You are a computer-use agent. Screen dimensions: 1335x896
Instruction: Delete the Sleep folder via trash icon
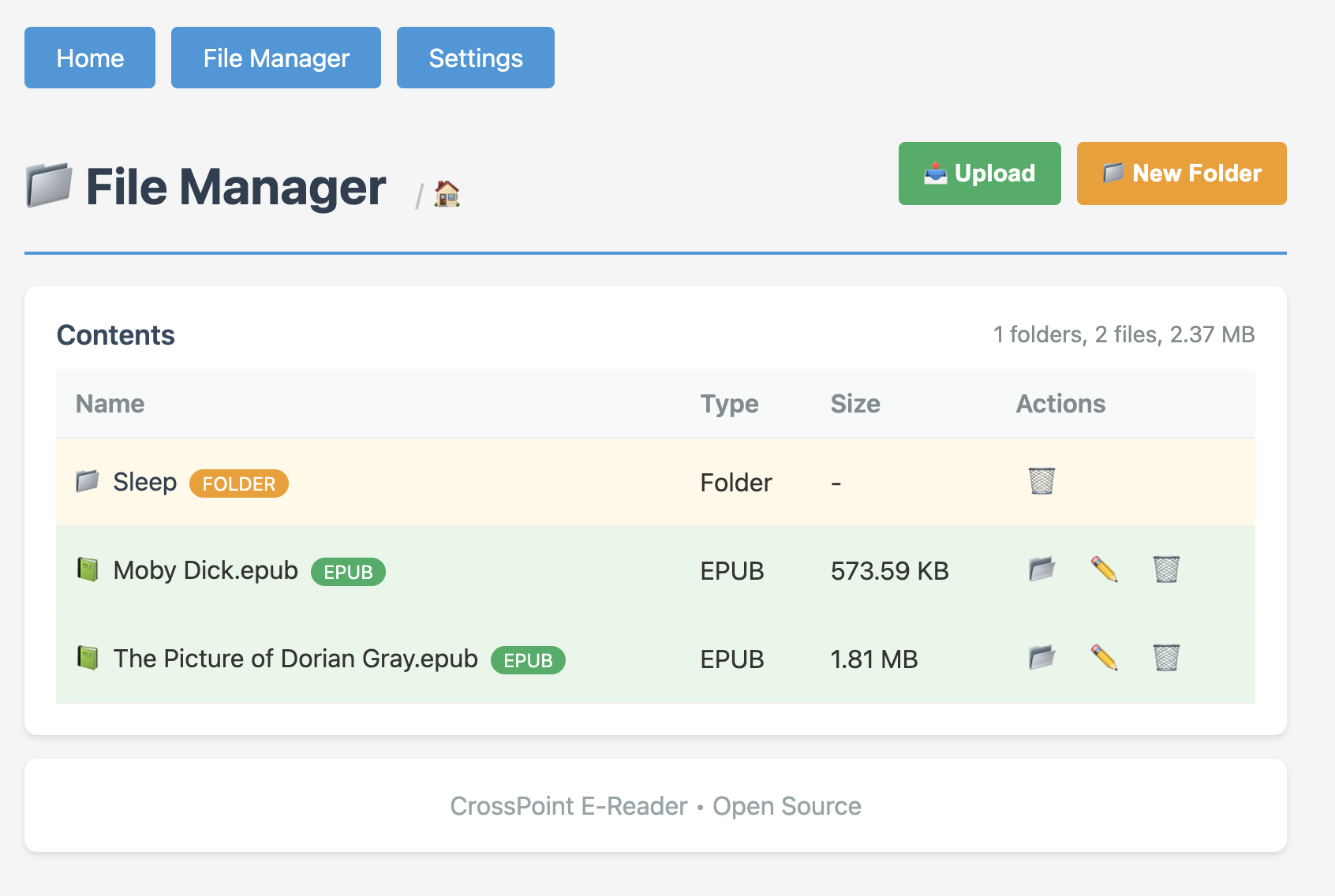tap(1041, 481)
